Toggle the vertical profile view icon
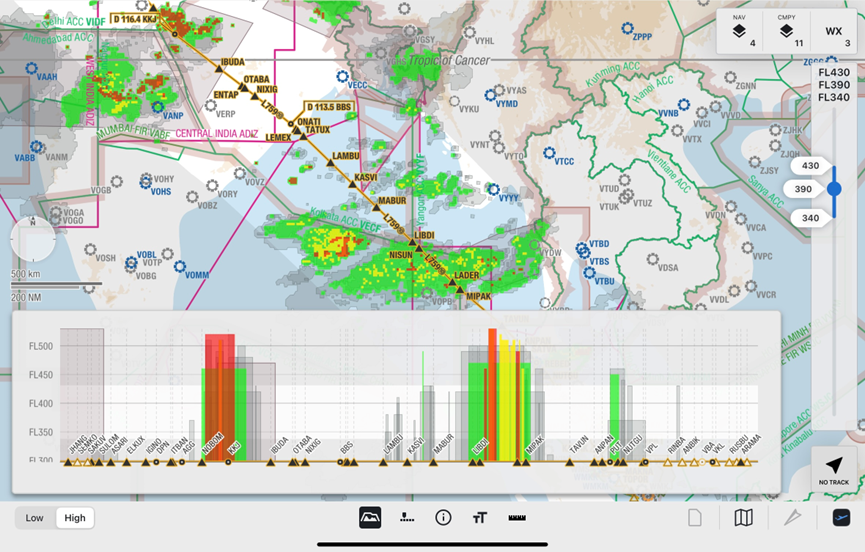Image resolution: width=865 pixels, height=552 pixels. click(x=370, y=518)
